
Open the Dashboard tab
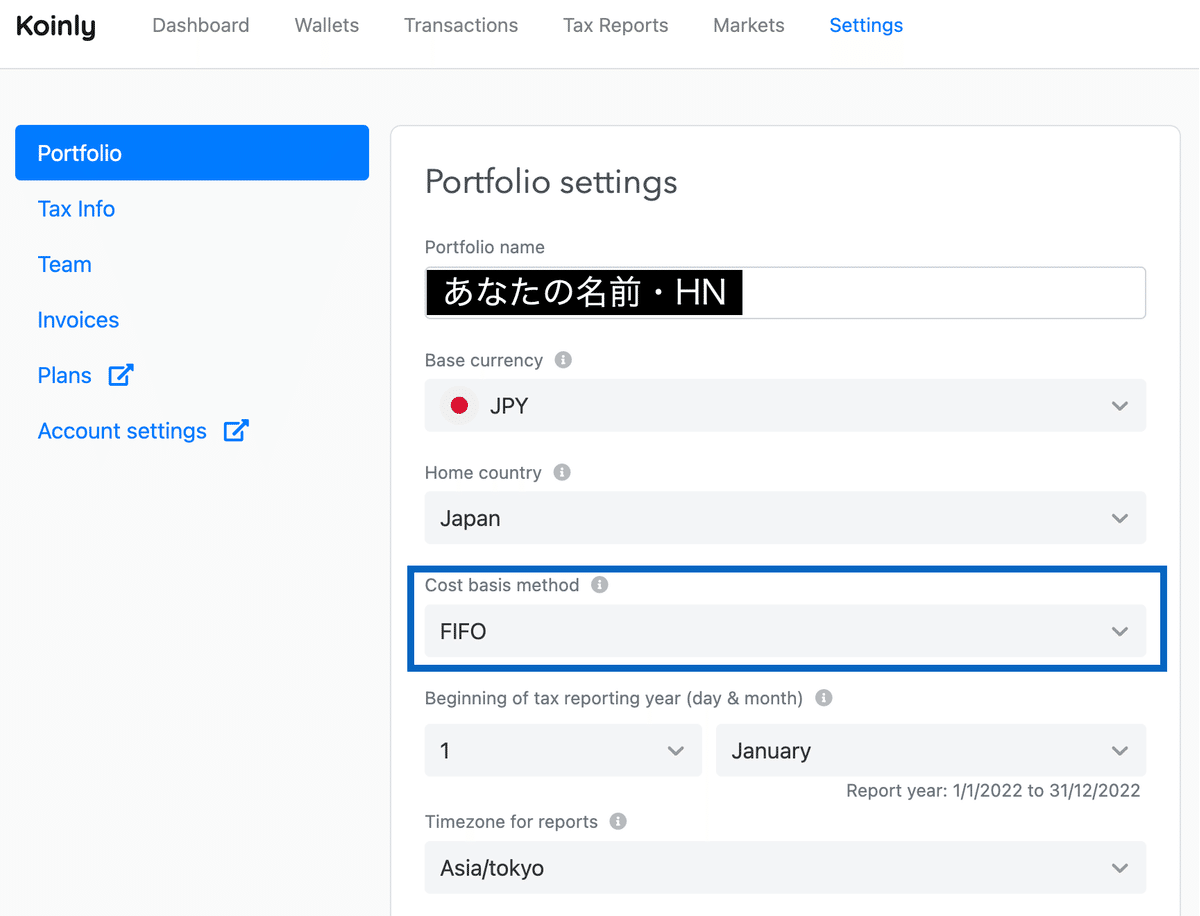[x=201, y=26]
